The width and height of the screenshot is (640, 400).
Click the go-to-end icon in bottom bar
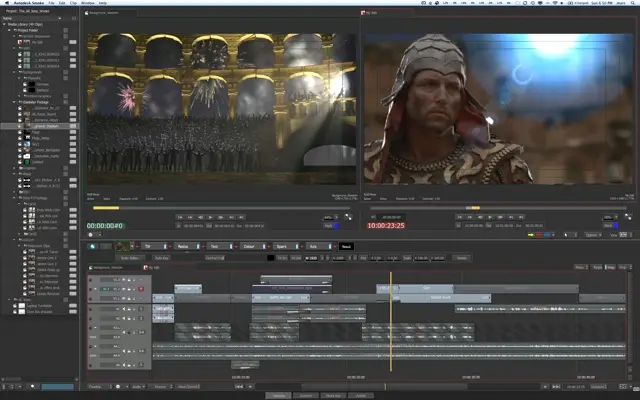(556, 386)
